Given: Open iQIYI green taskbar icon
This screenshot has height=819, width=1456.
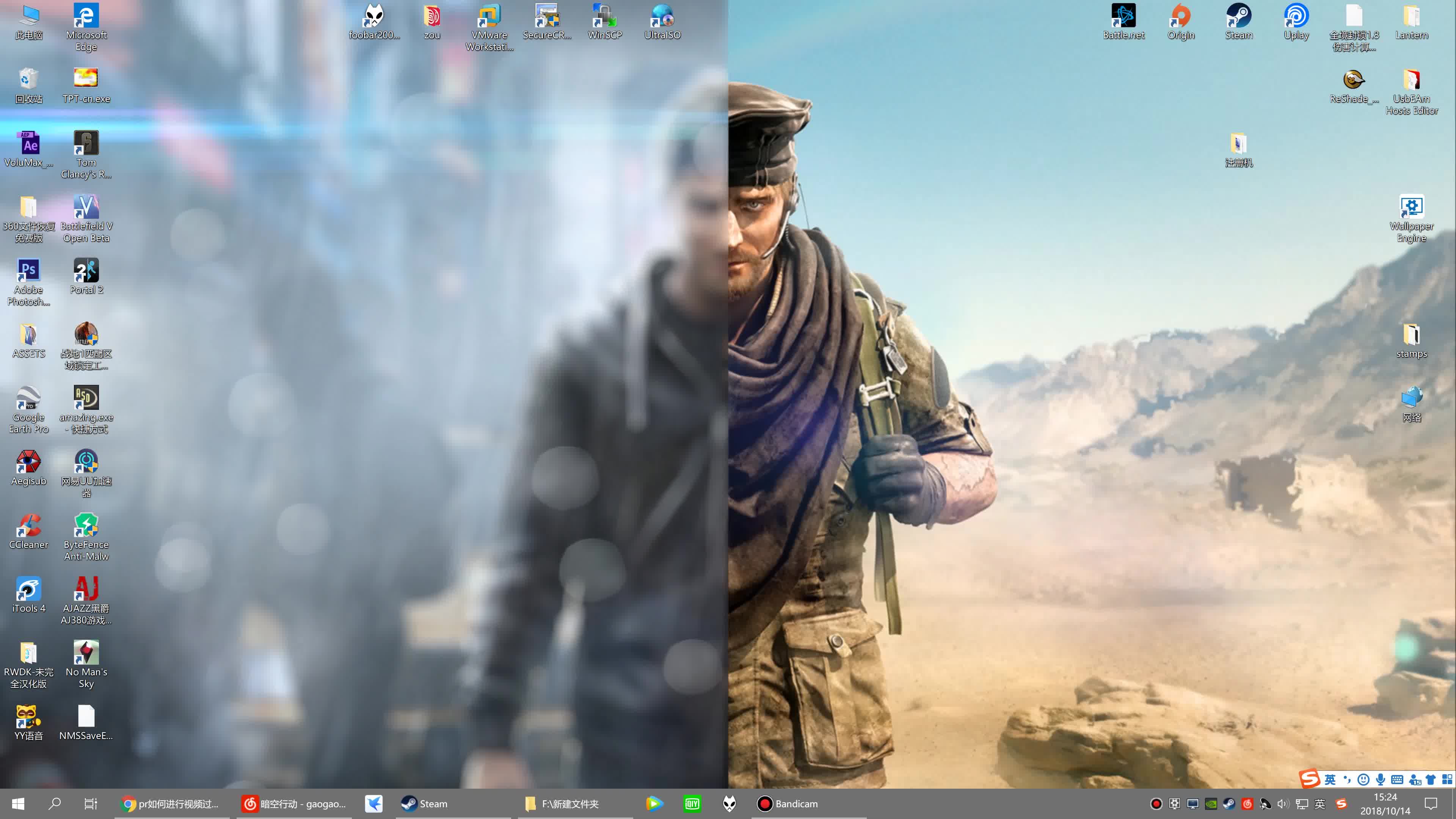Looking at the screenshot, I should [692, 803].
